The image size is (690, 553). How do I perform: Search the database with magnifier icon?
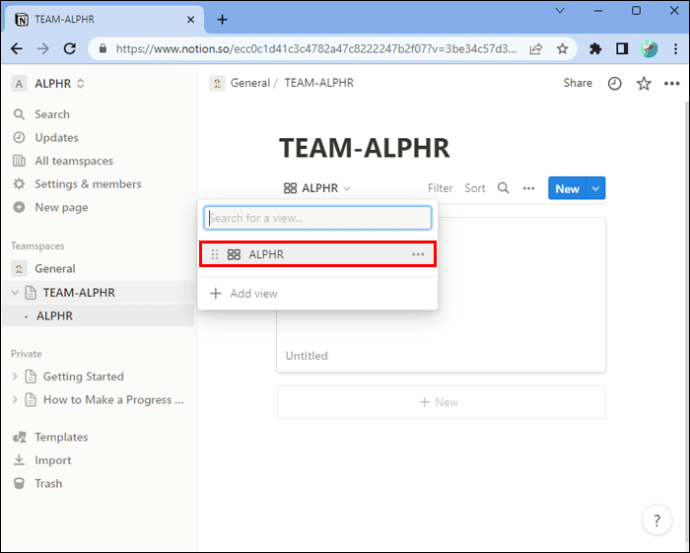tap(503, 188)
